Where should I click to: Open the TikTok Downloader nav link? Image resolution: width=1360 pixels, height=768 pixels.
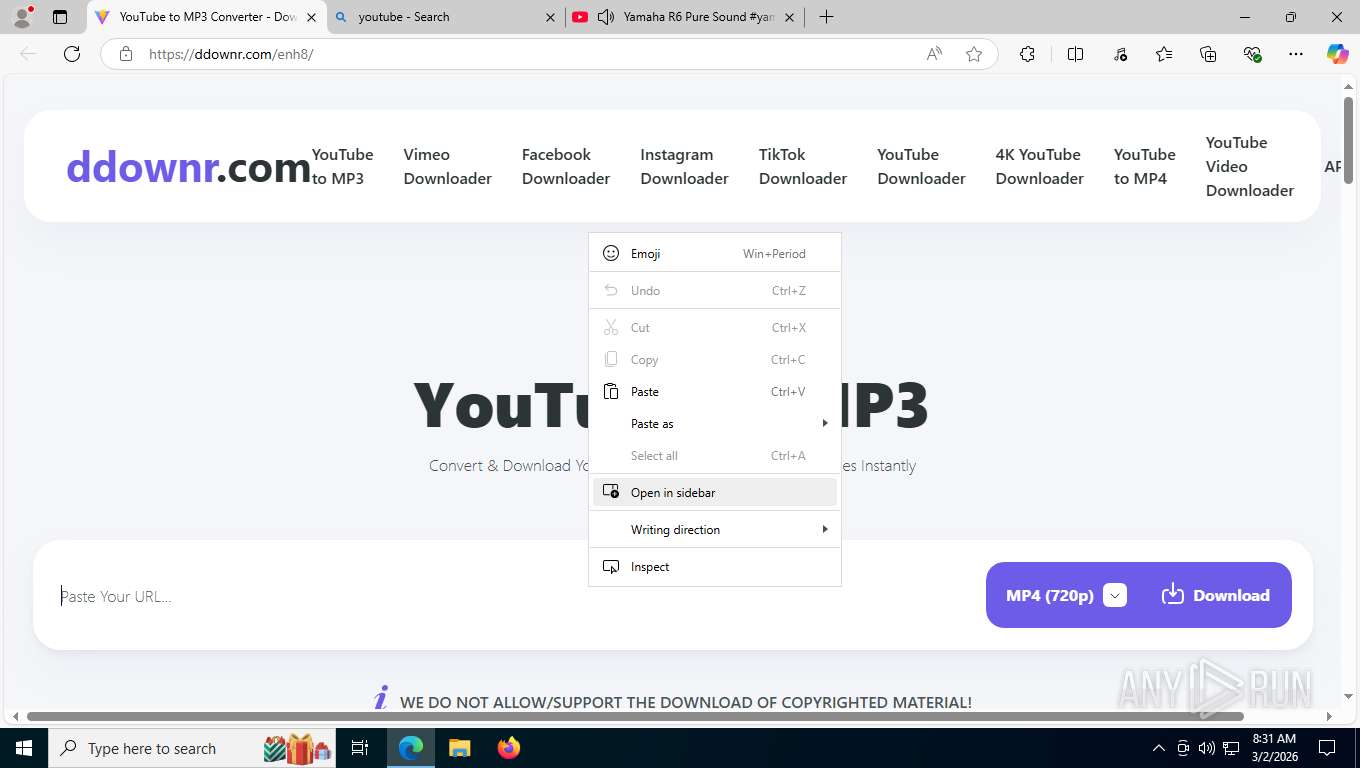pos(803,166)
